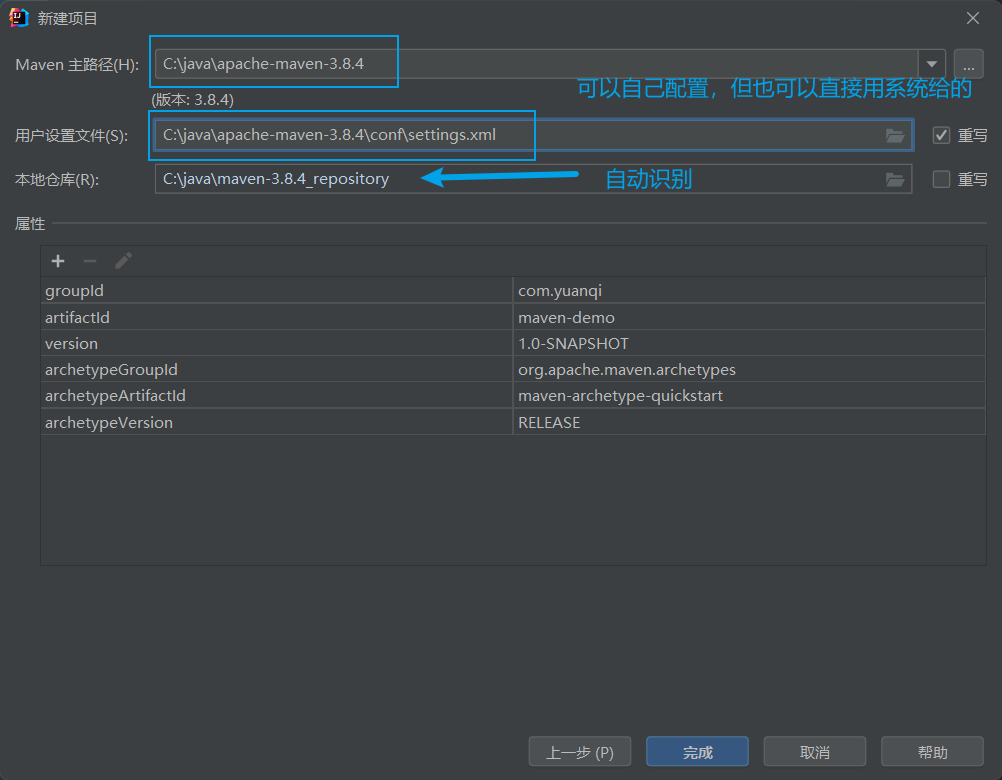Screen dimensions: 1002x780
Task: Check the override box for local repository
Action: pyautogui.click(x=941, y=180)
